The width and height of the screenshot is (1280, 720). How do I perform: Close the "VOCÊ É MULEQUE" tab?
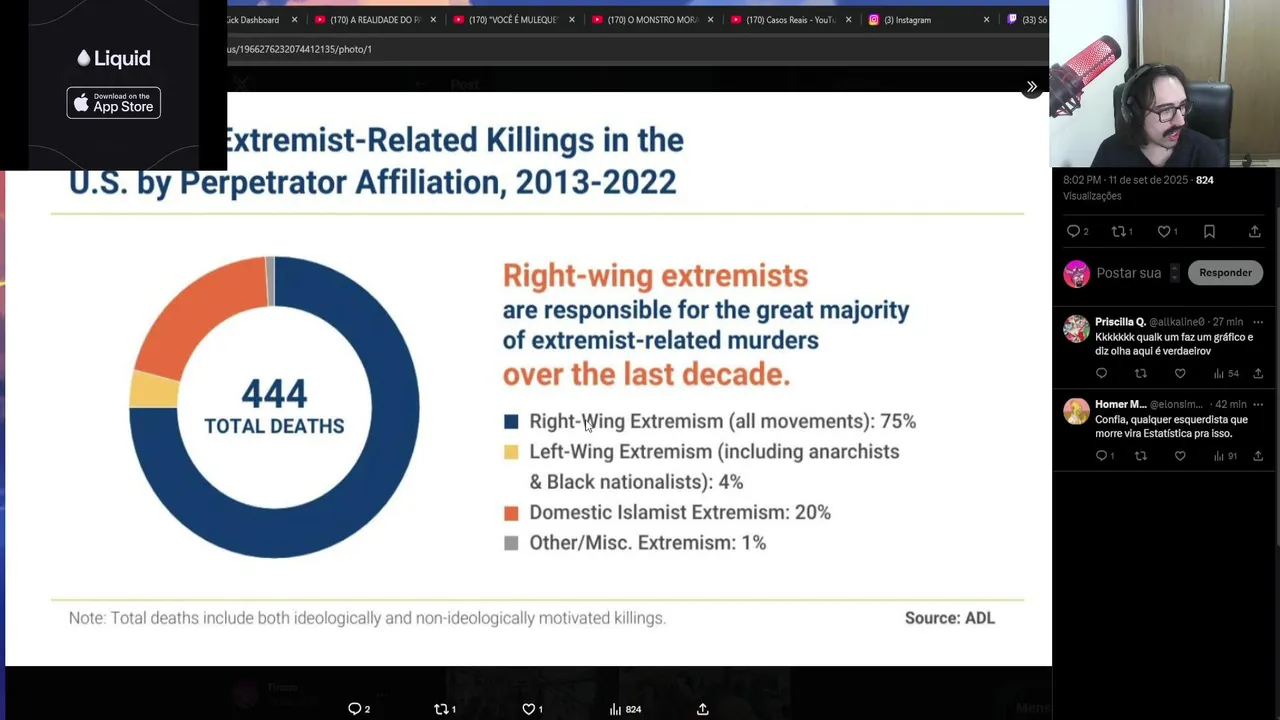point(572,20)
